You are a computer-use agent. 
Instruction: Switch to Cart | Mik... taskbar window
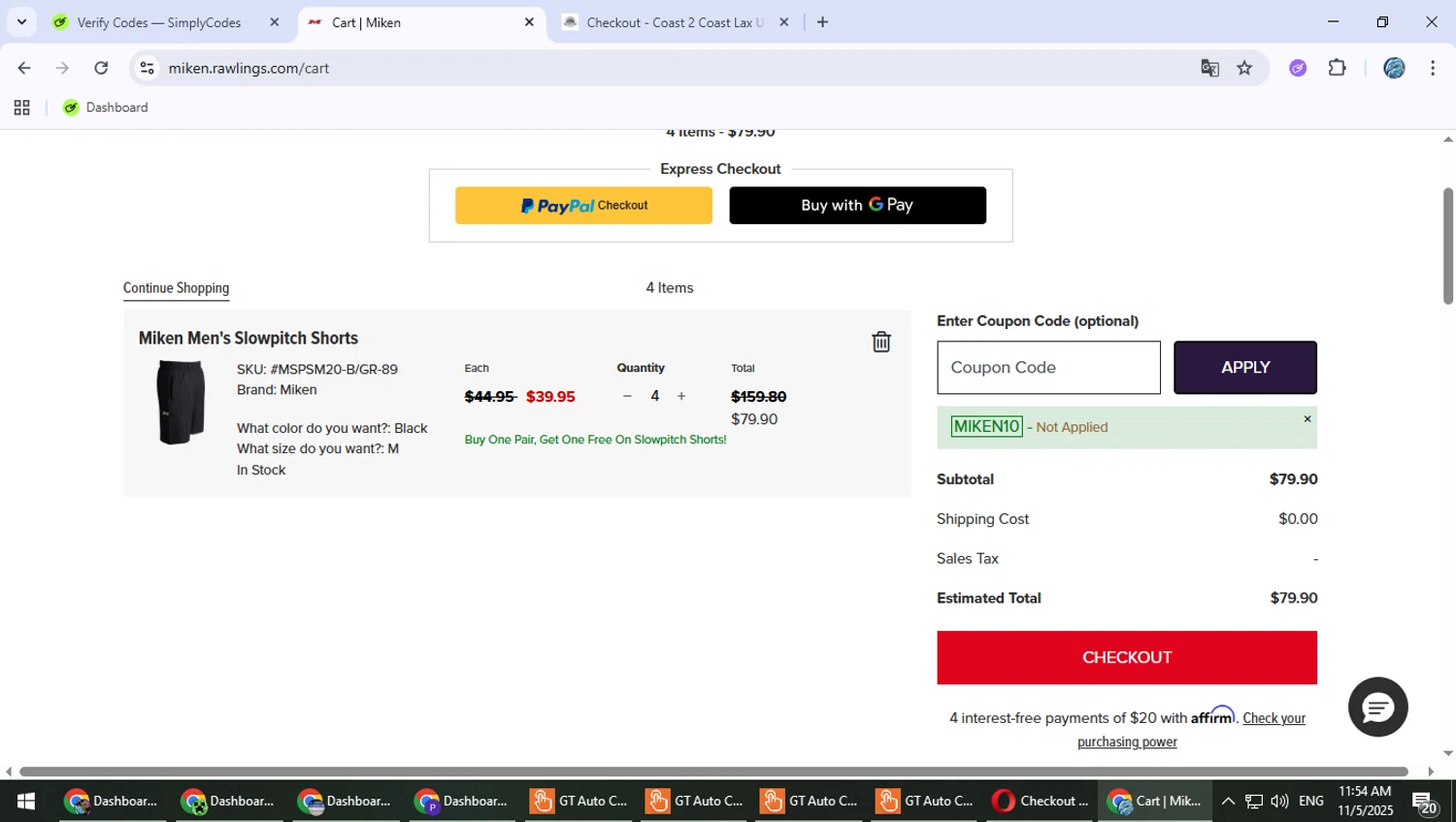(x=1155, y=802)
